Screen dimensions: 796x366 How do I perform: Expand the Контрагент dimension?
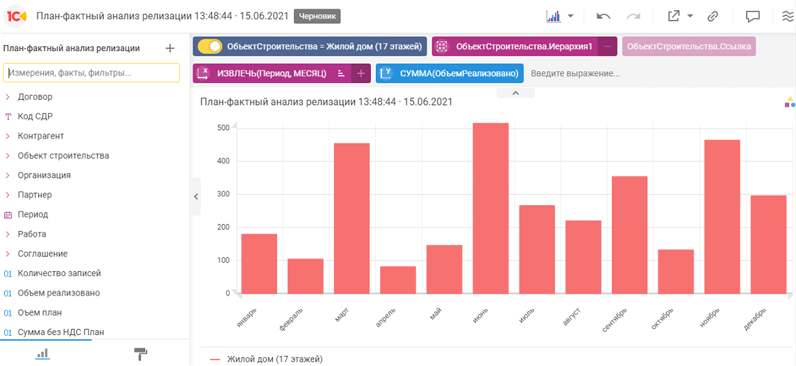click(8, 136)
